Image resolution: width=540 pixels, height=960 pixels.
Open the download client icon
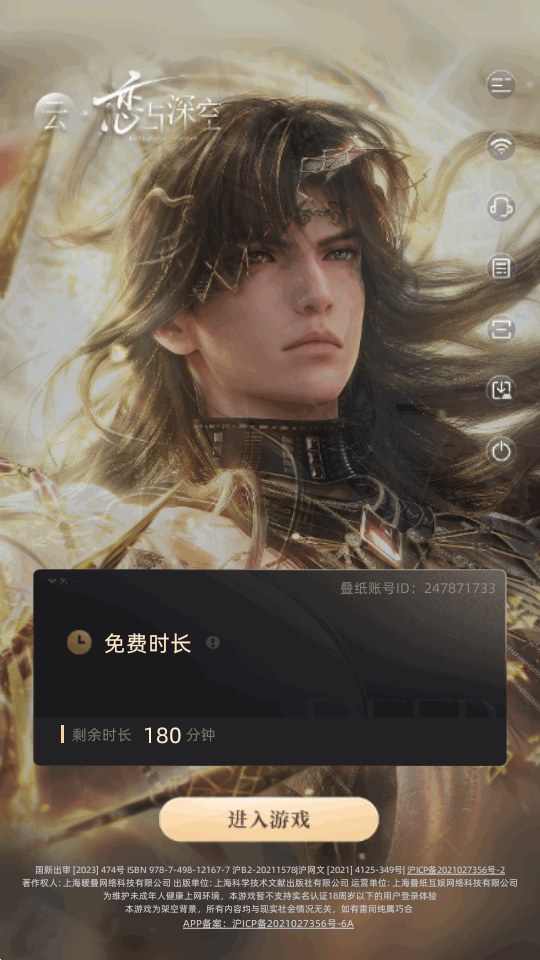point(501,390)
